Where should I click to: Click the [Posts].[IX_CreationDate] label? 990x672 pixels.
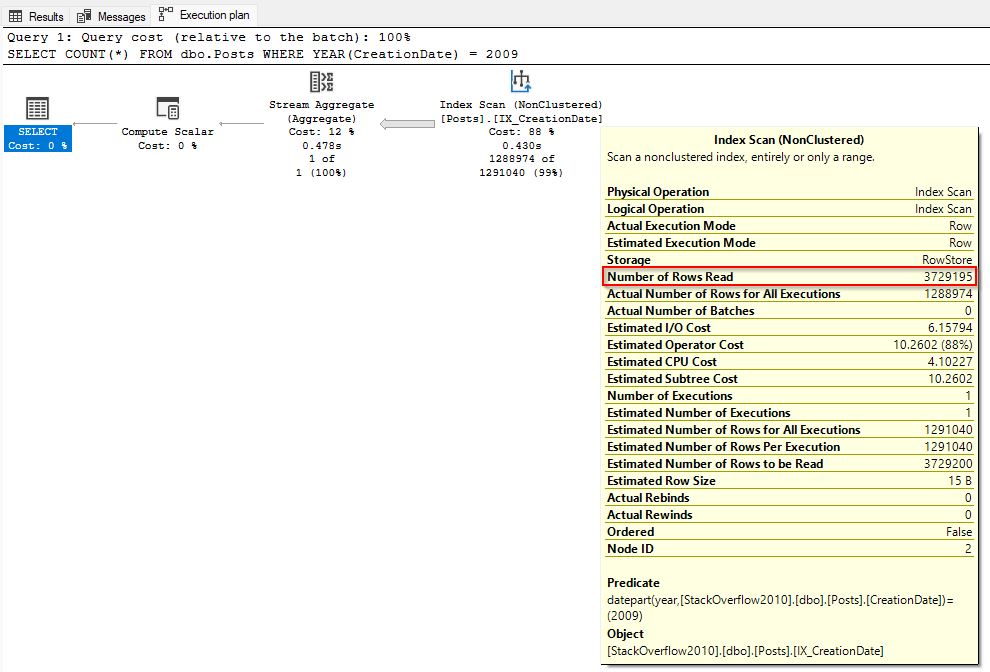coord(522,118)
